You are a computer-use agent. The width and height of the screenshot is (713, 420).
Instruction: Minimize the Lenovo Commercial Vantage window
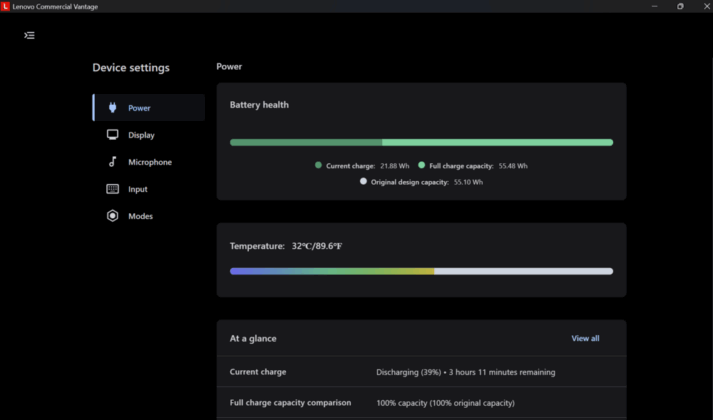pyautogui.click(x=654, y=6)
